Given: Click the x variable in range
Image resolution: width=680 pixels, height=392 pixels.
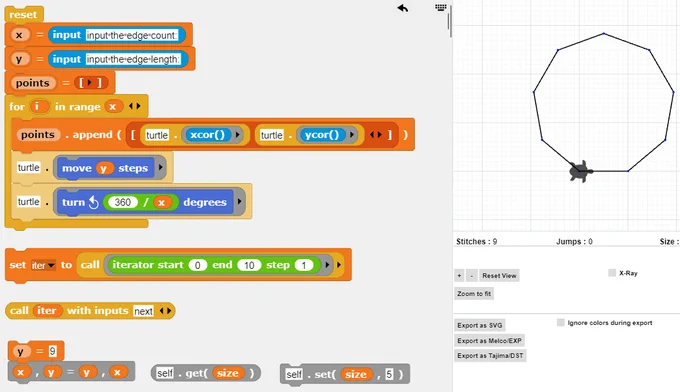Looking at the screenshot, I should [x=113, y=106].
